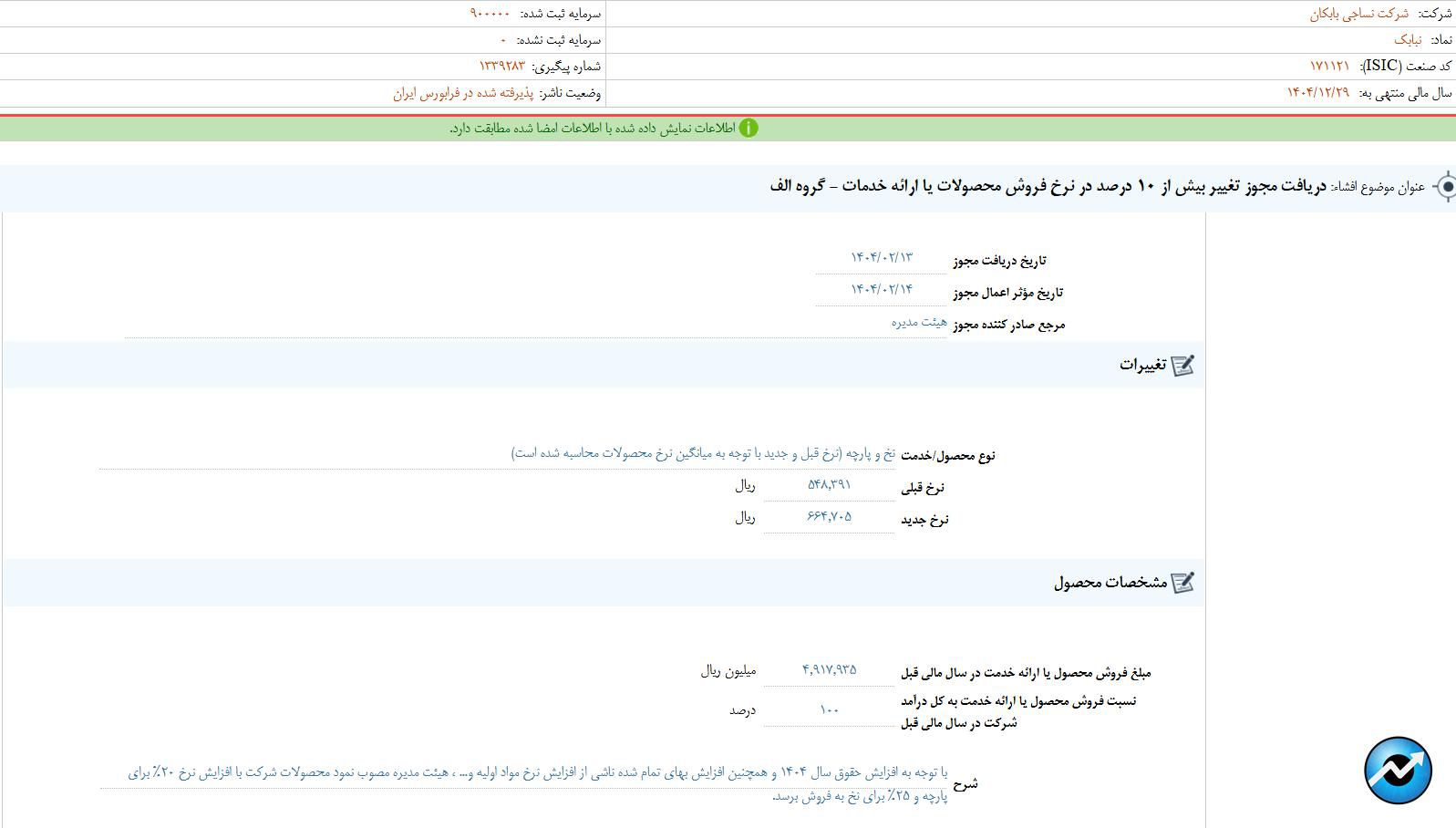Click the license effective date ۱۴۰۴/۰۲/۱۴

[x=882, y=289]
